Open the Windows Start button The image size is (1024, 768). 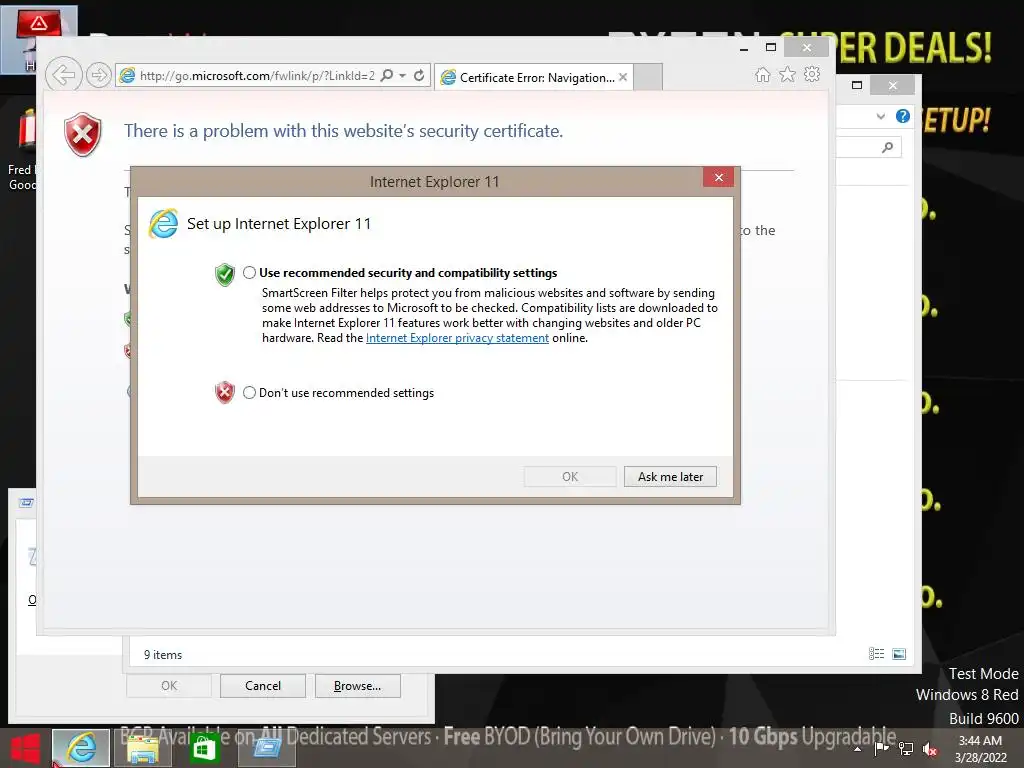click(x=25, y=748)
